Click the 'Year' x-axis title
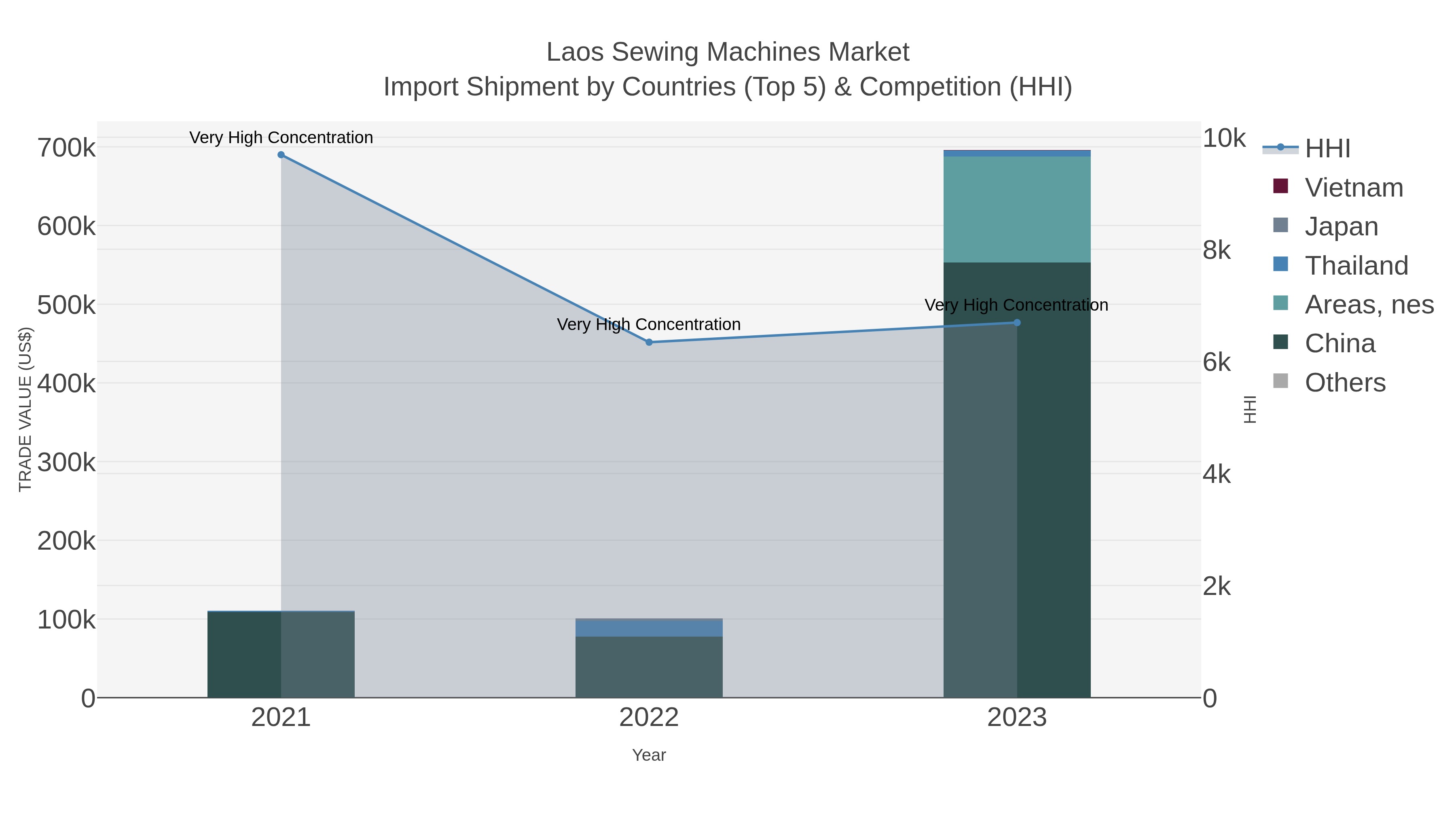Viewport: 1456px width, 819px height. (x=649, y=755)
